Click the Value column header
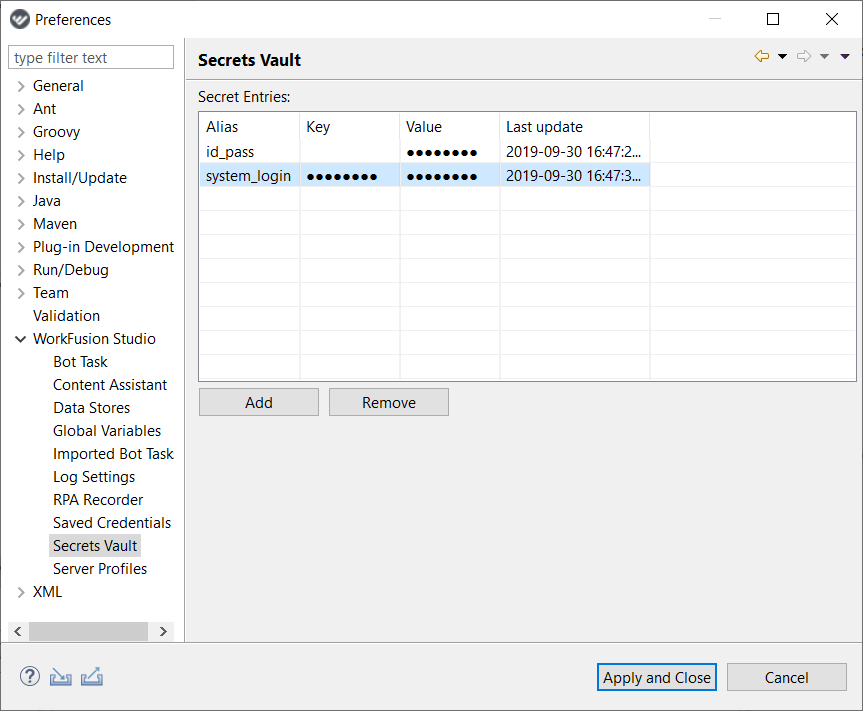Image resolution: width=863 pixels, height=711 pixels. [450, 127]
